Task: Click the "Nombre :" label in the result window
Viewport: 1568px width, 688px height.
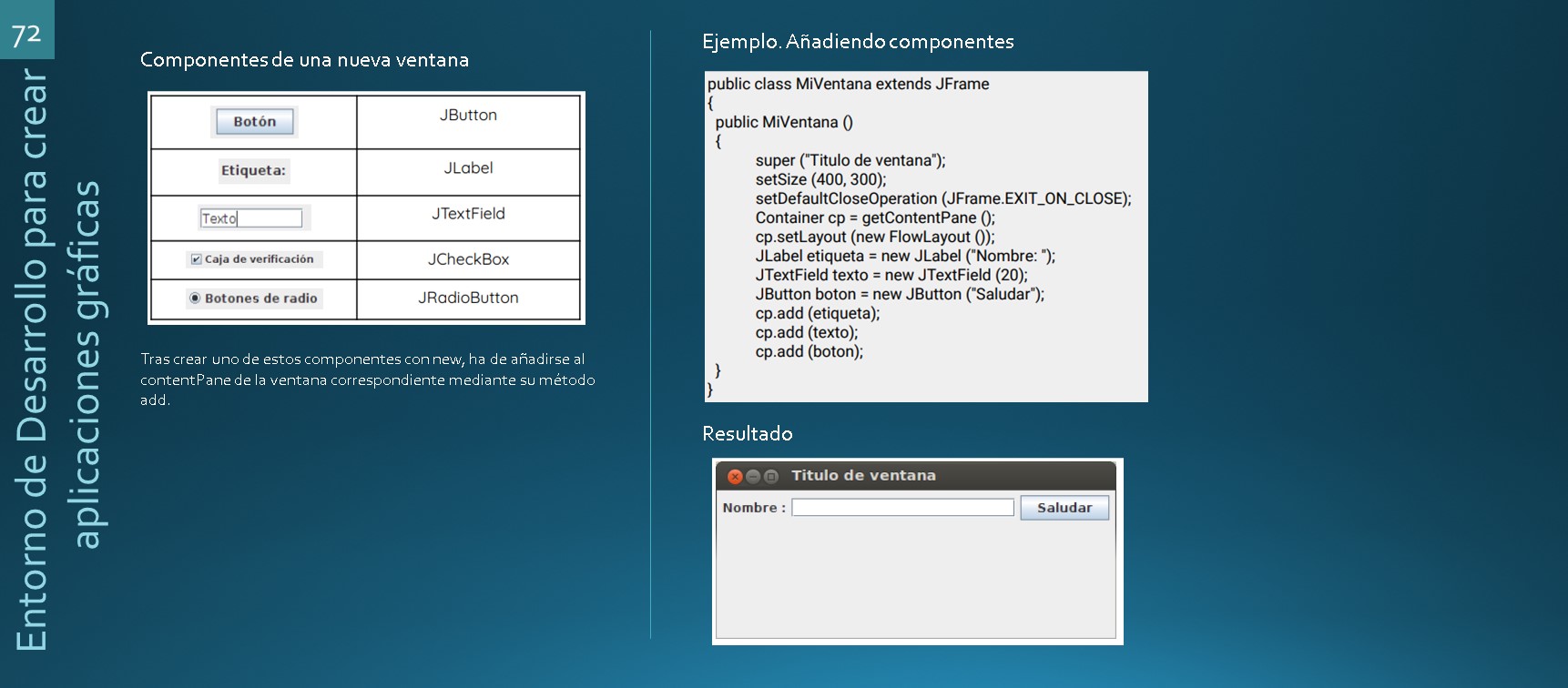Action: pos(753,508)
